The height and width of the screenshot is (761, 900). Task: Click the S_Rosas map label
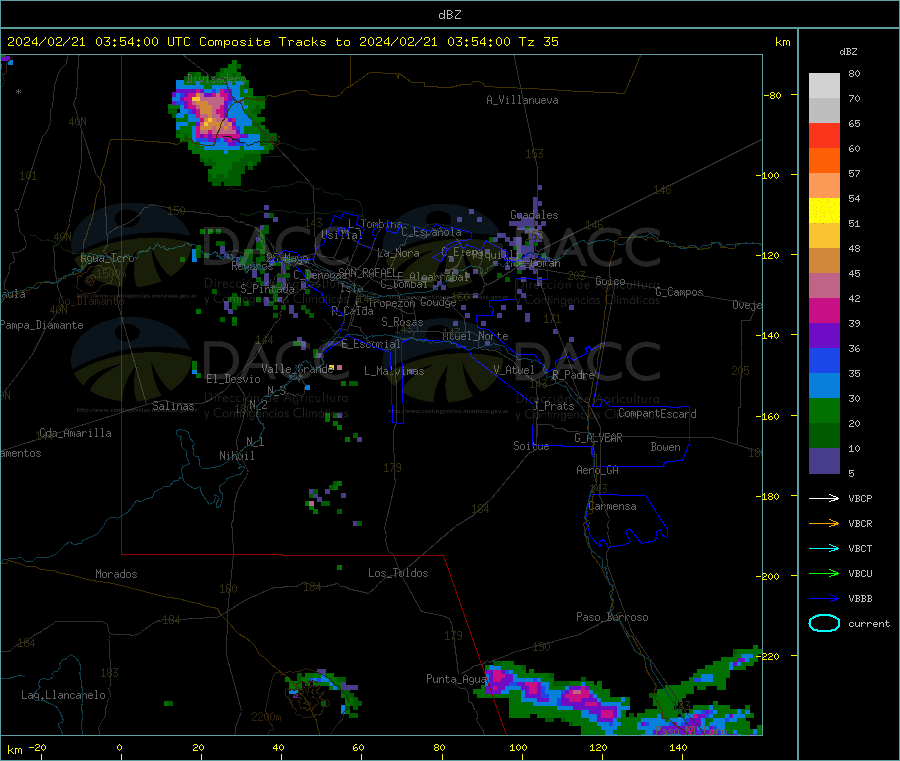[x=402, y=322]
